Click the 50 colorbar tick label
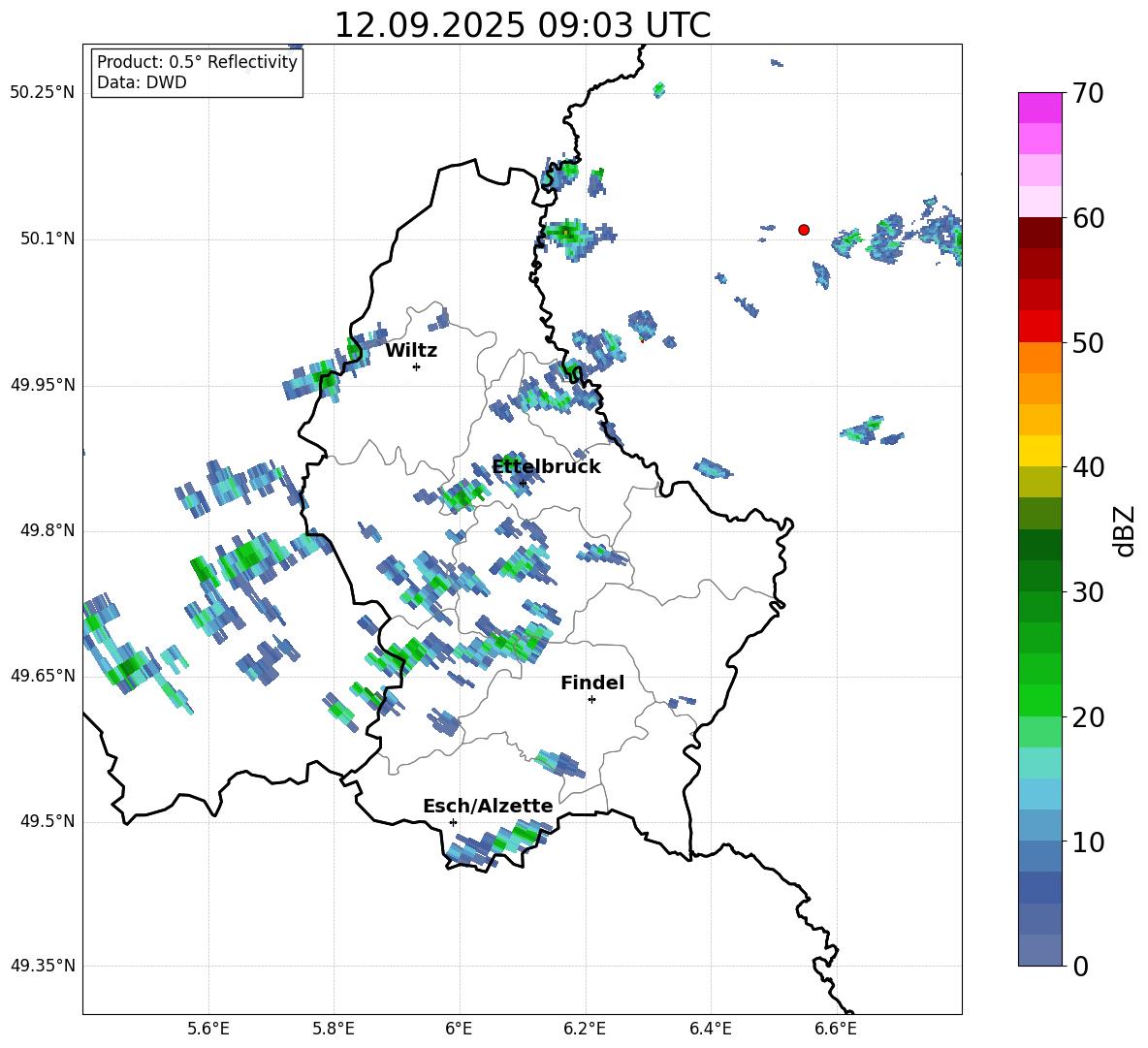This screenshot has width=1148, height=1048. pos(1088,343)
